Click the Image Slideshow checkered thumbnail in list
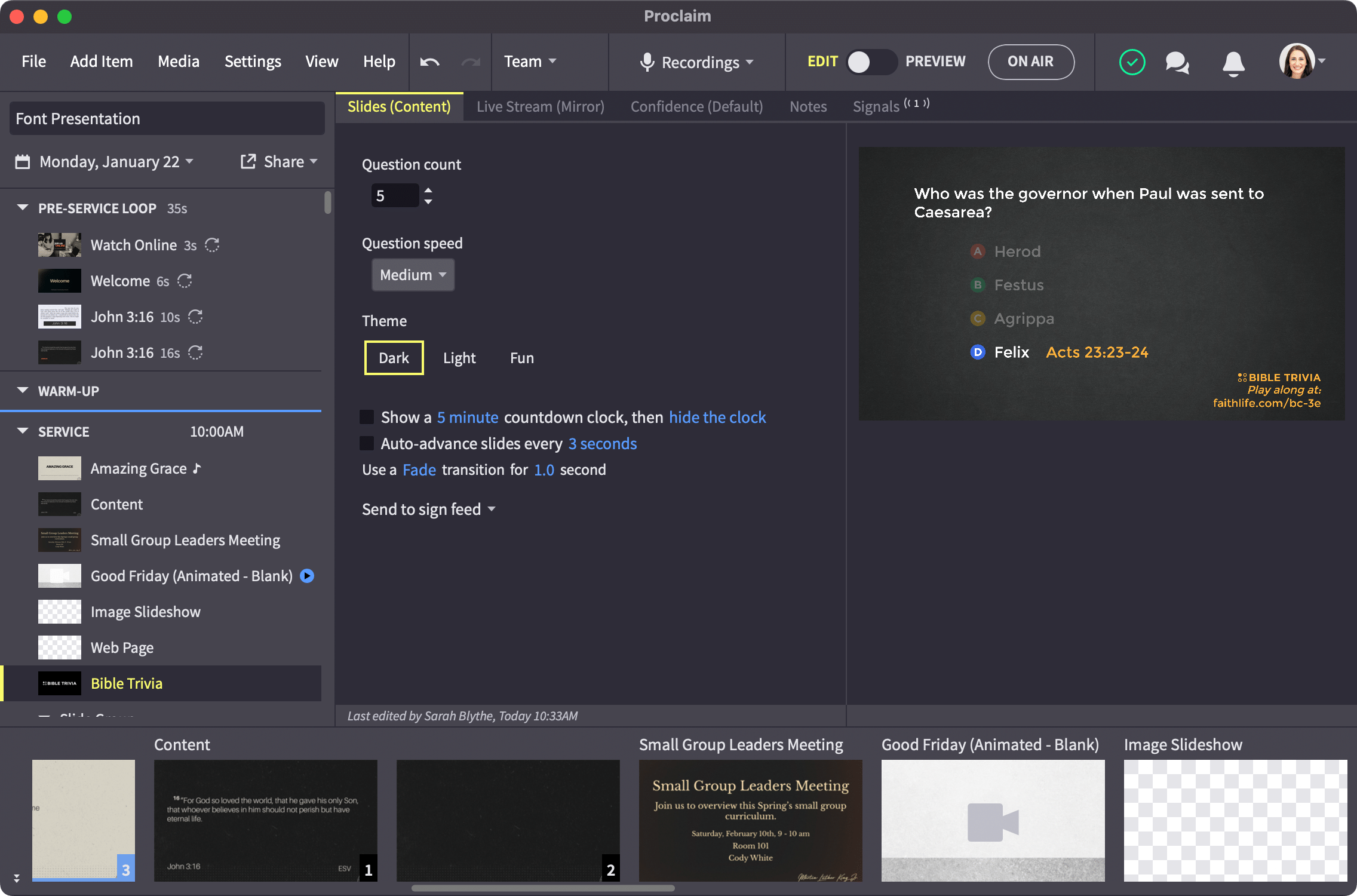The width and height of the screenshot is (1357, 896). [x=60, y=612]
